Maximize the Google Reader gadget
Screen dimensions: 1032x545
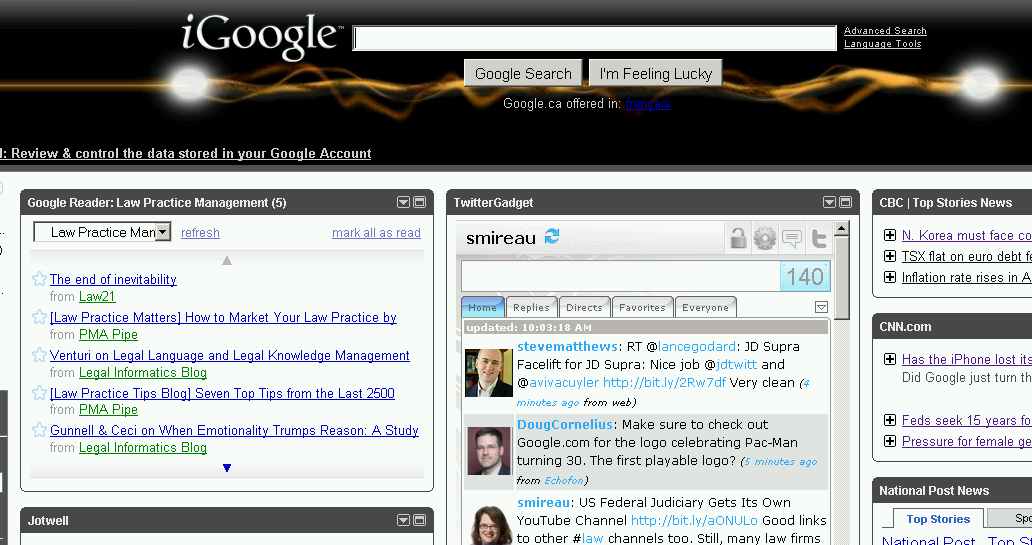[419, 202]
